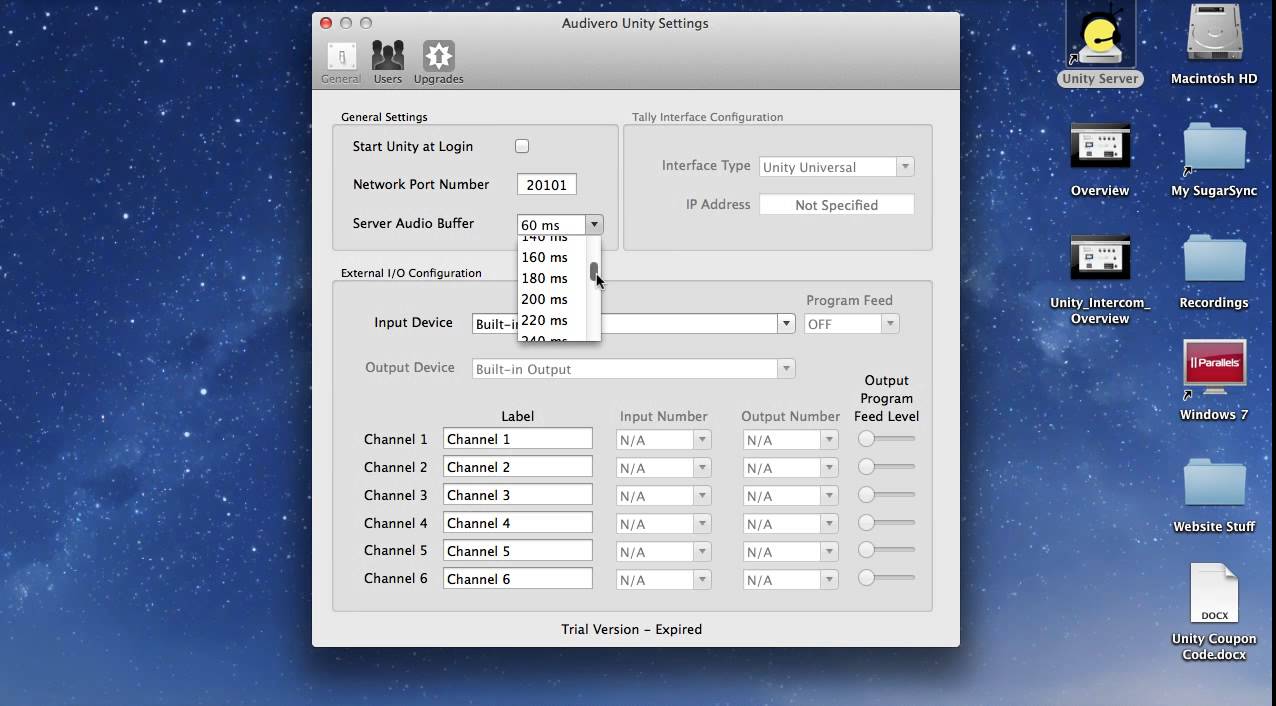
Task: Adjust Channel 1 Output Program Feed Level slider
Action: [x=887, y=439]
